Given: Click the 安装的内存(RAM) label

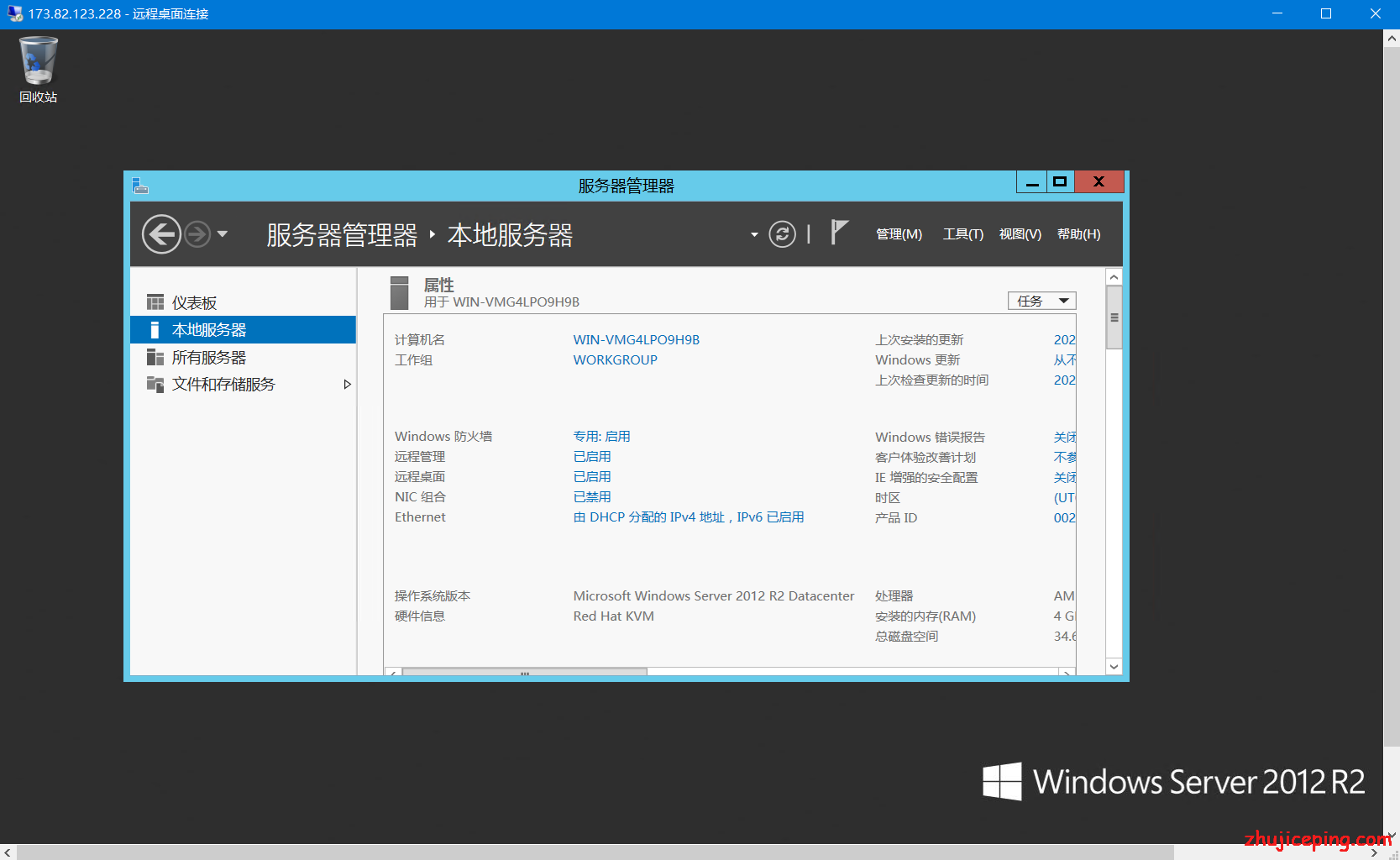Looking at the screenshot, I should click(x=925, y=616).
